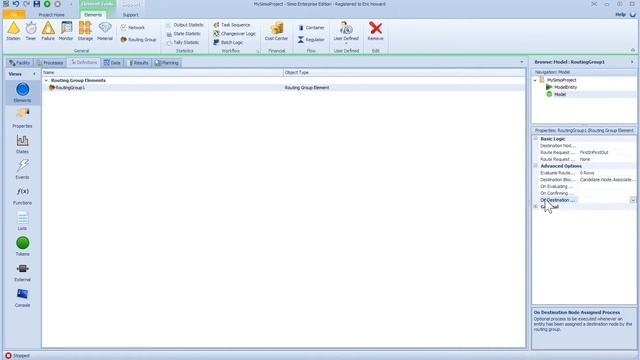Screen dimensions: 640x360
Task: Open the Definitions window tab
Action: coord(84,62)
